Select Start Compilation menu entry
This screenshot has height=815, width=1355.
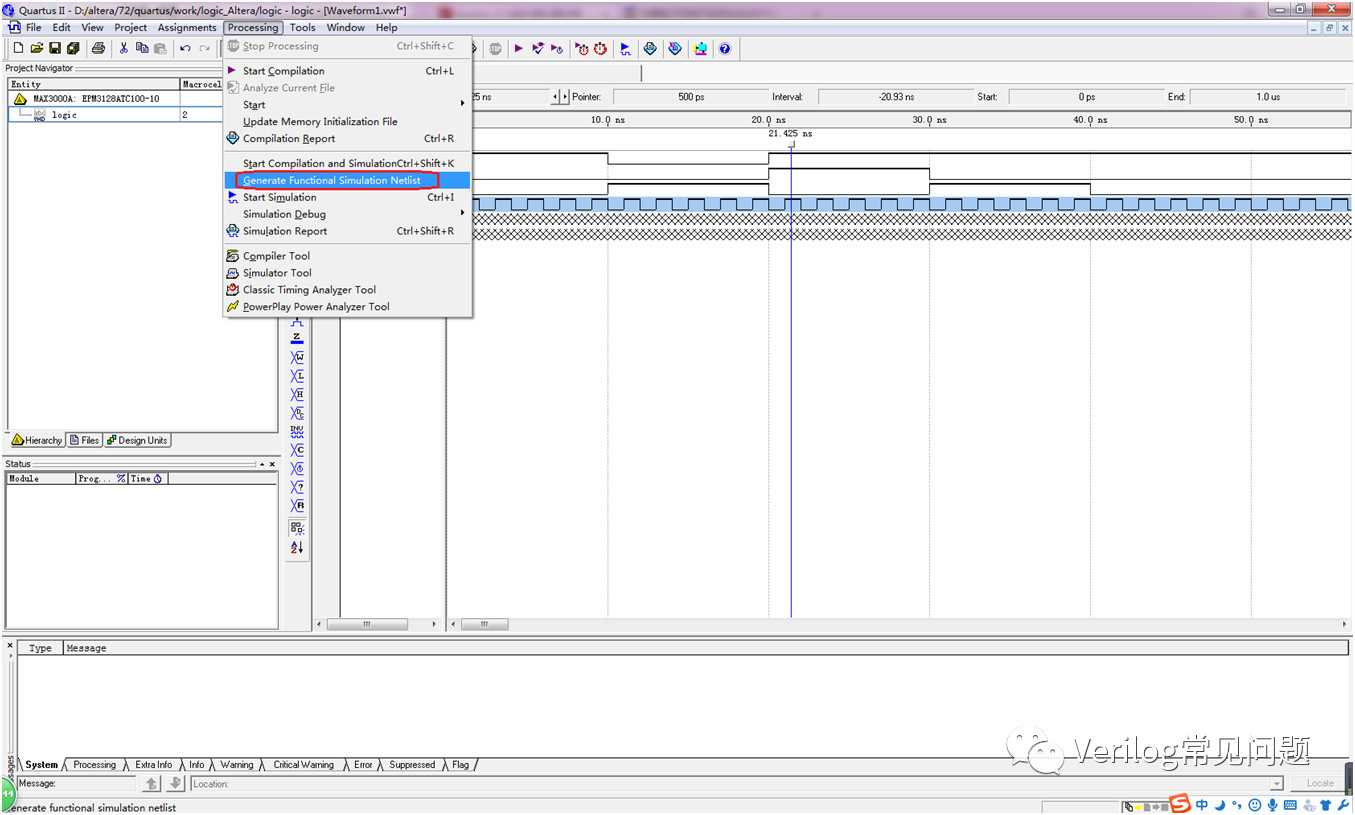click(x=346, y=71)
